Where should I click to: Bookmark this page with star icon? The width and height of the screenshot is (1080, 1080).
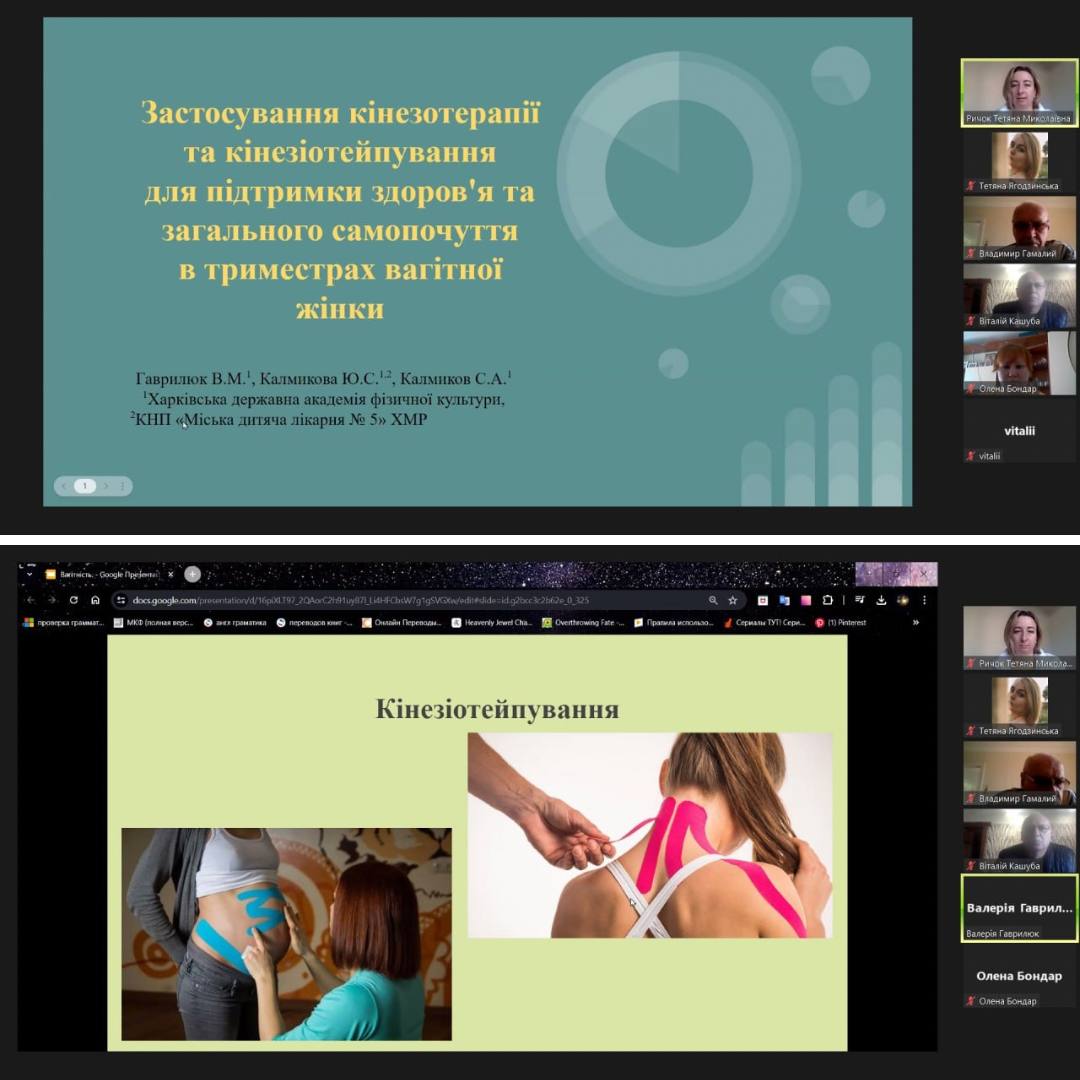click(x=733, y=600)
